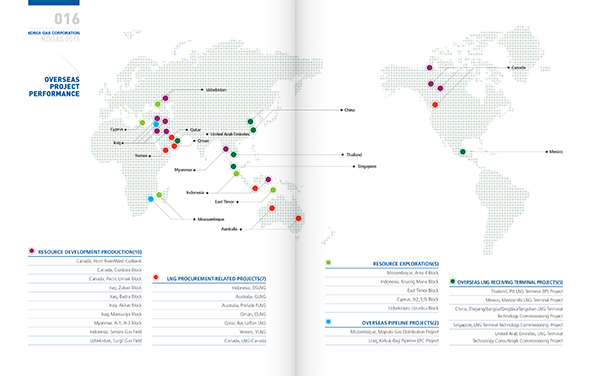591x376 pixels.
Task: Select the light green marker near Cyprus
Action: (142, 122)
